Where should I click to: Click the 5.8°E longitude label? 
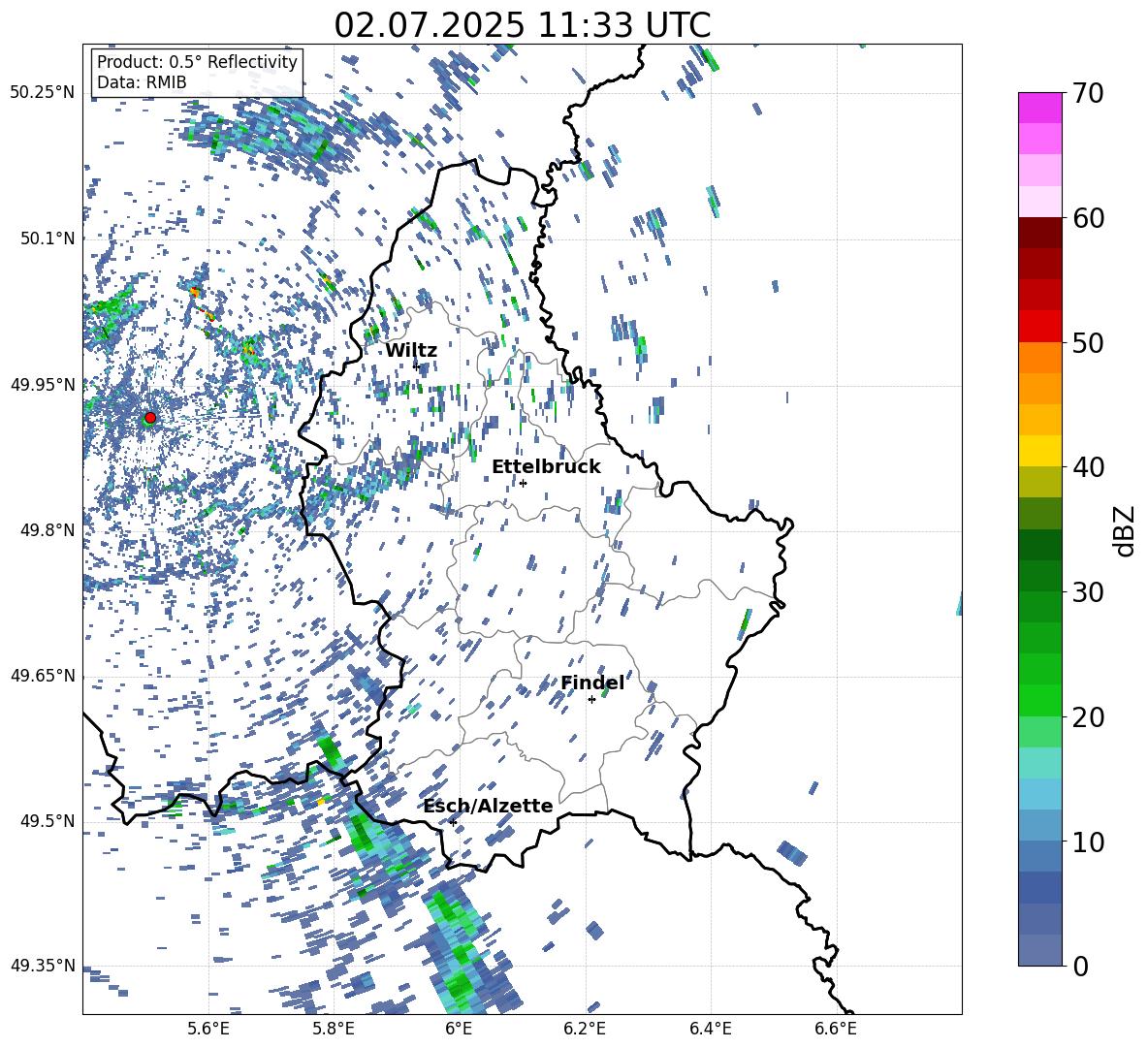click(334, 1029)
